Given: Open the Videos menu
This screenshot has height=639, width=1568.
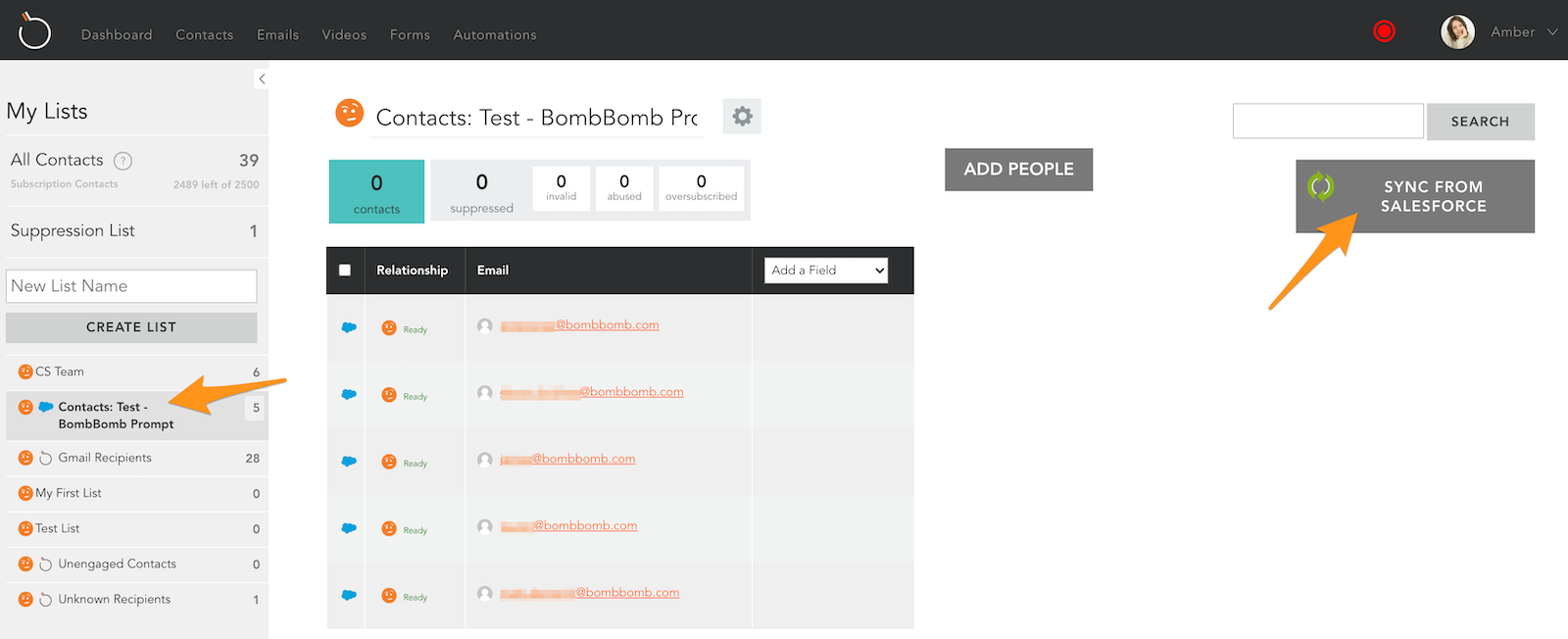Looking at the screenshot, I should [344, 34].
